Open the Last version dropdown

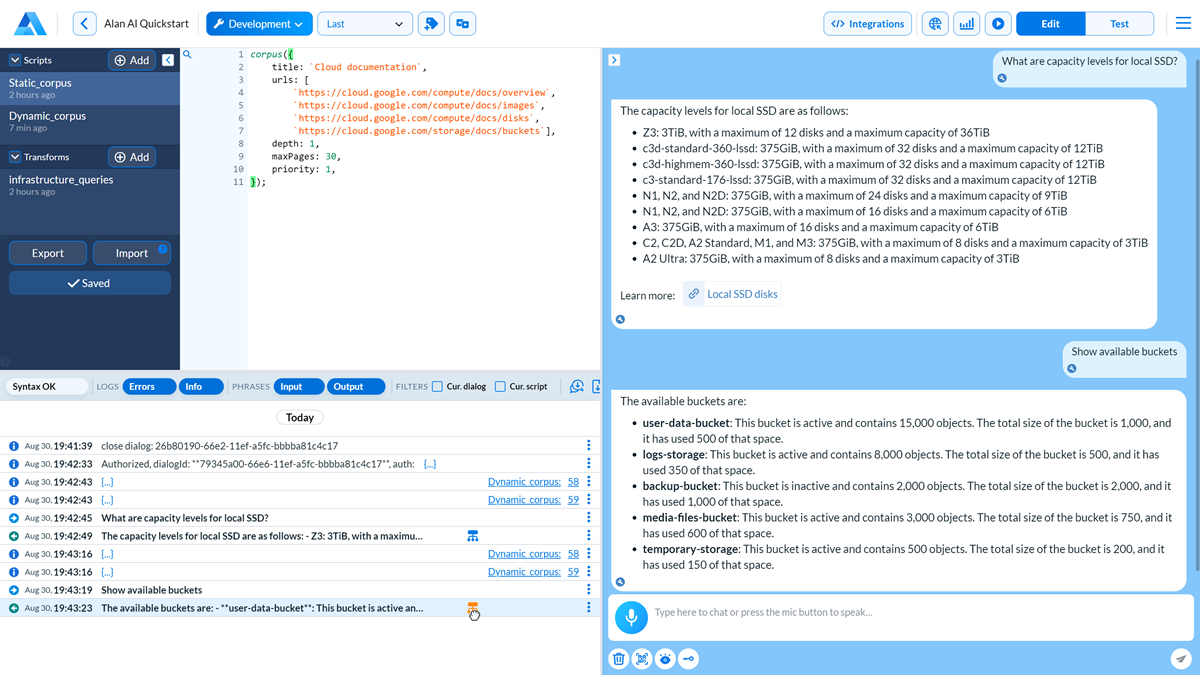[x=364, y=24]
